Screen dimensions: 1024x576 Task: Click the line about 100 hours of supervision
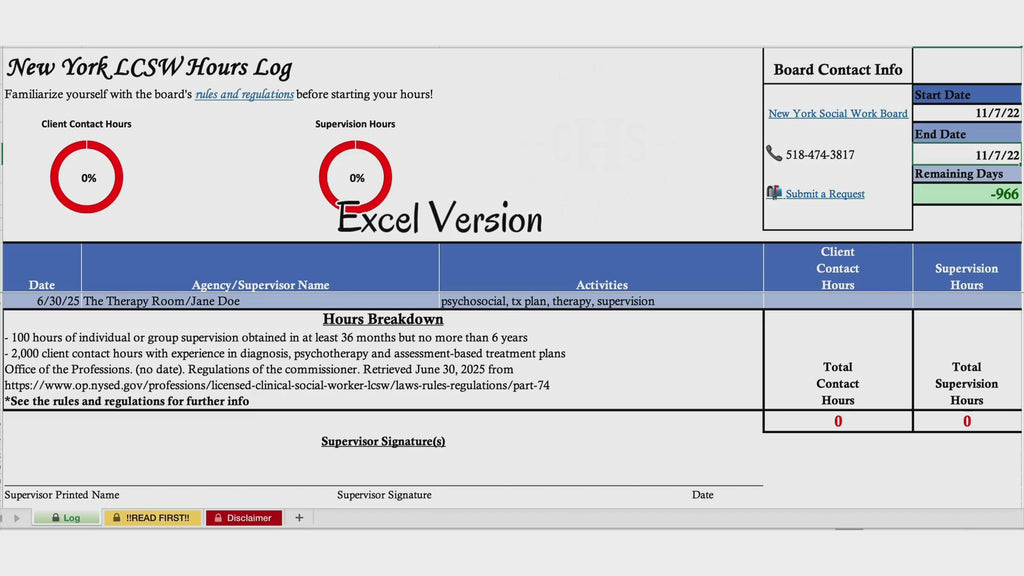coord(266,338)
